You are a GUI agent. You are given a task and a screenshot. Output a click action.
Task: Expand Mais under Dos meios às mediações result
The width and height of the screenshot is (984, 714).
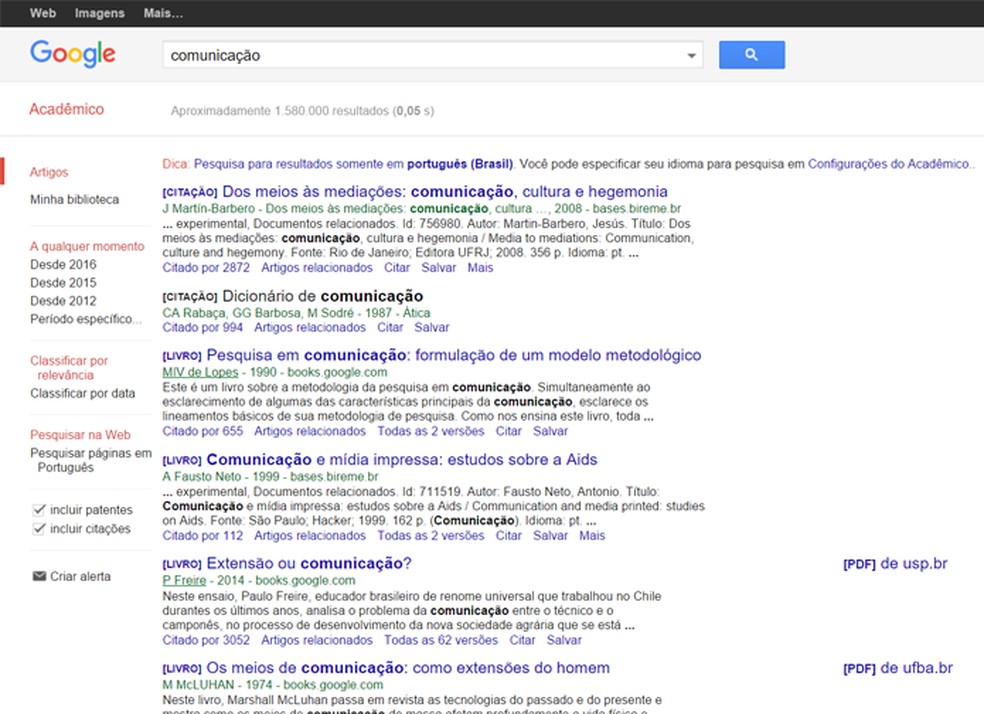(x=480, y=268)
